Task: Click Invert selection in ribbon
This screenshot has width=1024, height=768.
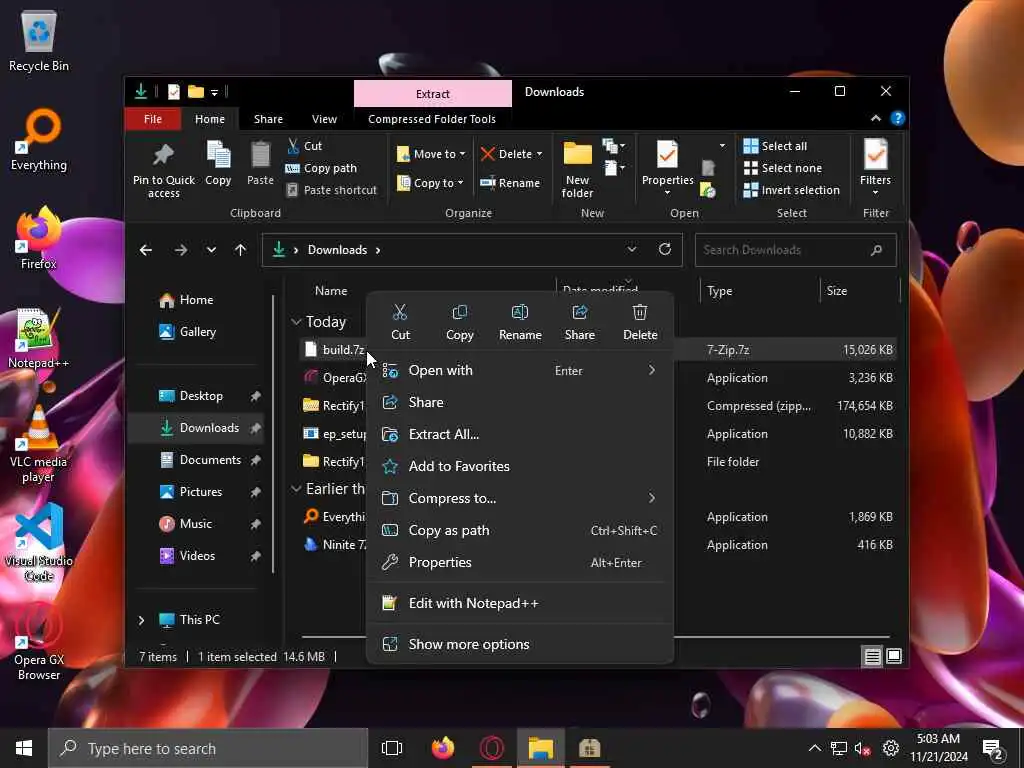Action: point(792,190)
